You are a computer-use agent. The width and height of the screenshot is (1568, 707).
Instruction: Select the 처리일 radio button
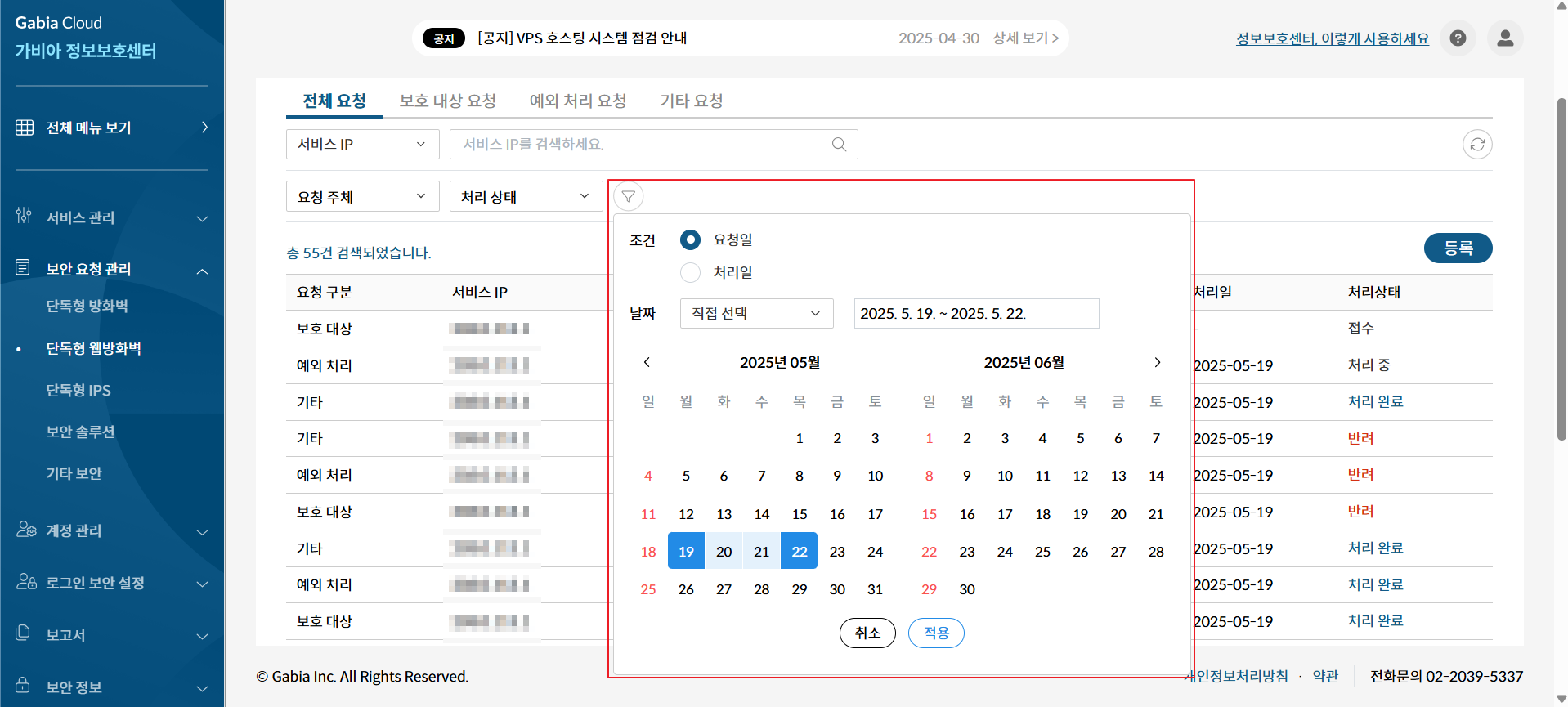tap(690, 272)
